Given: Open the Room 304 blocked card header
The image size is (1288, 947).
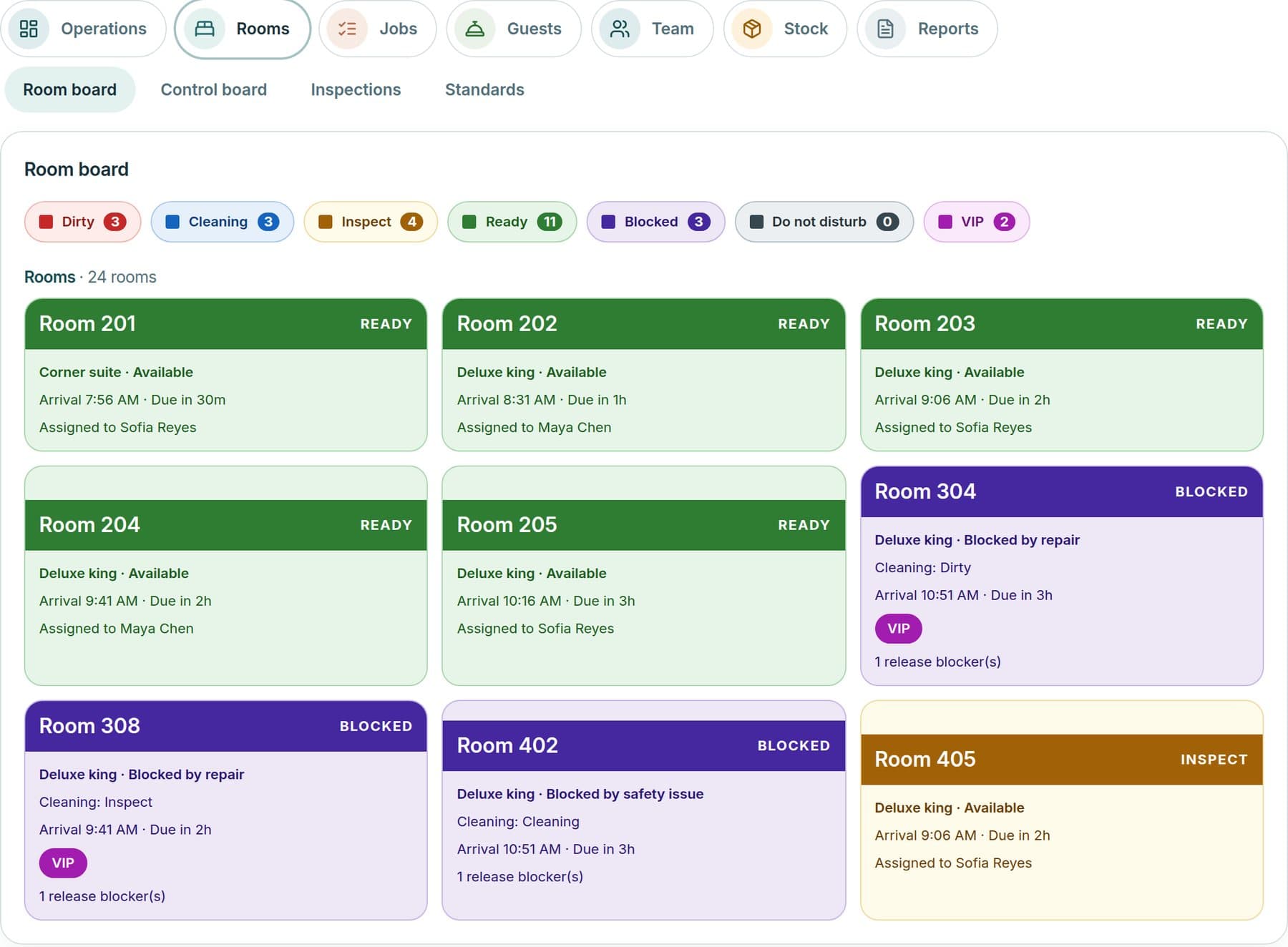Looking at the screenshot, I should pyautogui.click(x=1062, y=492).
